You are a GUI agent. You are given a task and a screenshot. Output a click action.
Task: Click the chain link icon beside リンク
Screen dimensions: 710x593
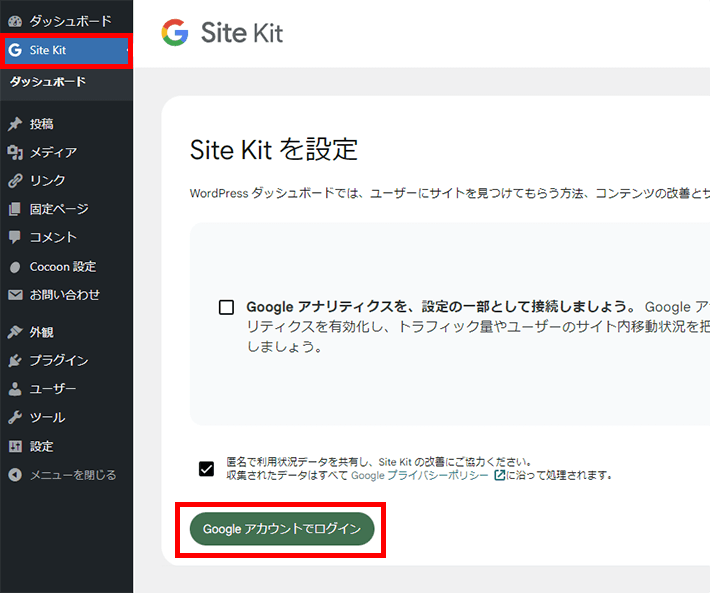[14, 181]
